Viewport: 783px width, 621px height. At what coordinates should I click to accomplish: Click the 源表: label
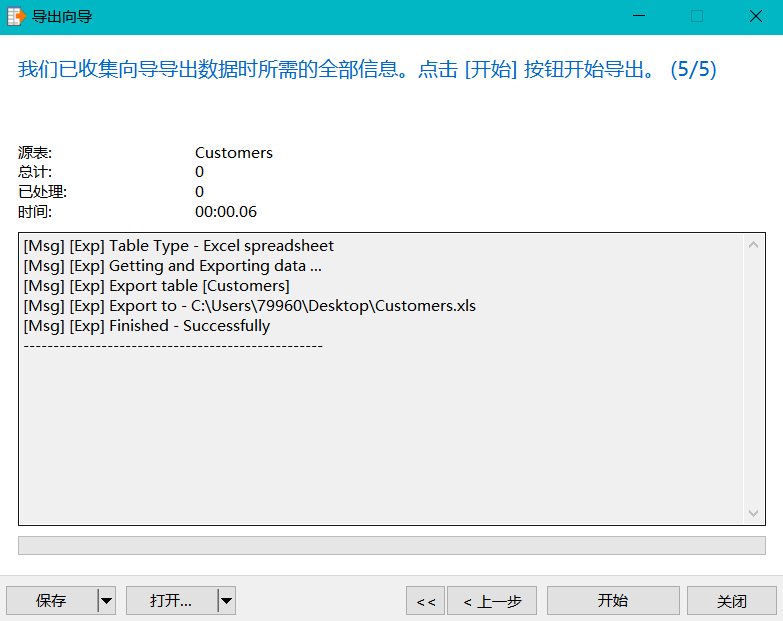point(35,153)
